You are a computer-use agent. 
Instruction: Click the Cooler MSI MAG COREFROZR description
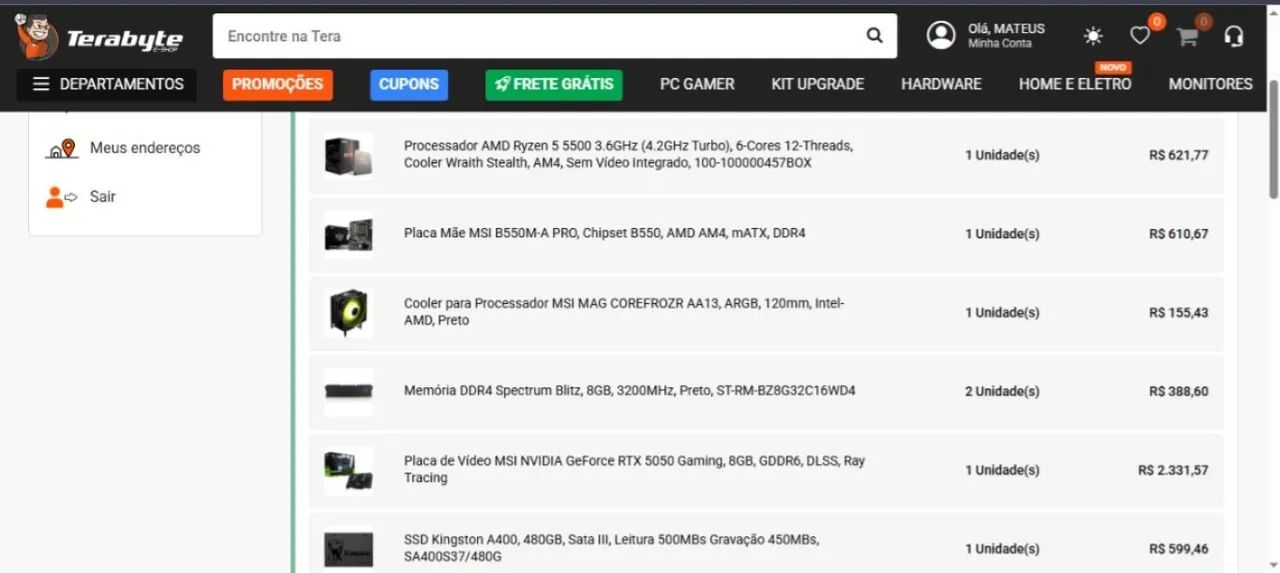[x=624, y=312]
